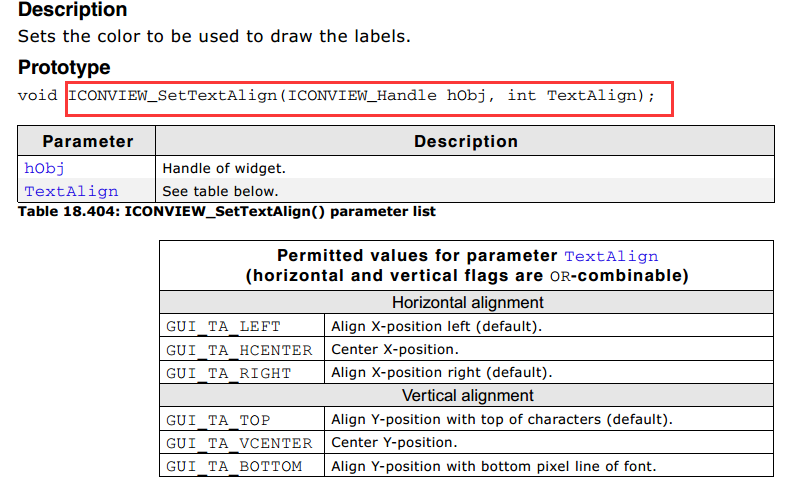Click the Vertical alignment section row
Viewport: 794px width, 481px height.
467,396
